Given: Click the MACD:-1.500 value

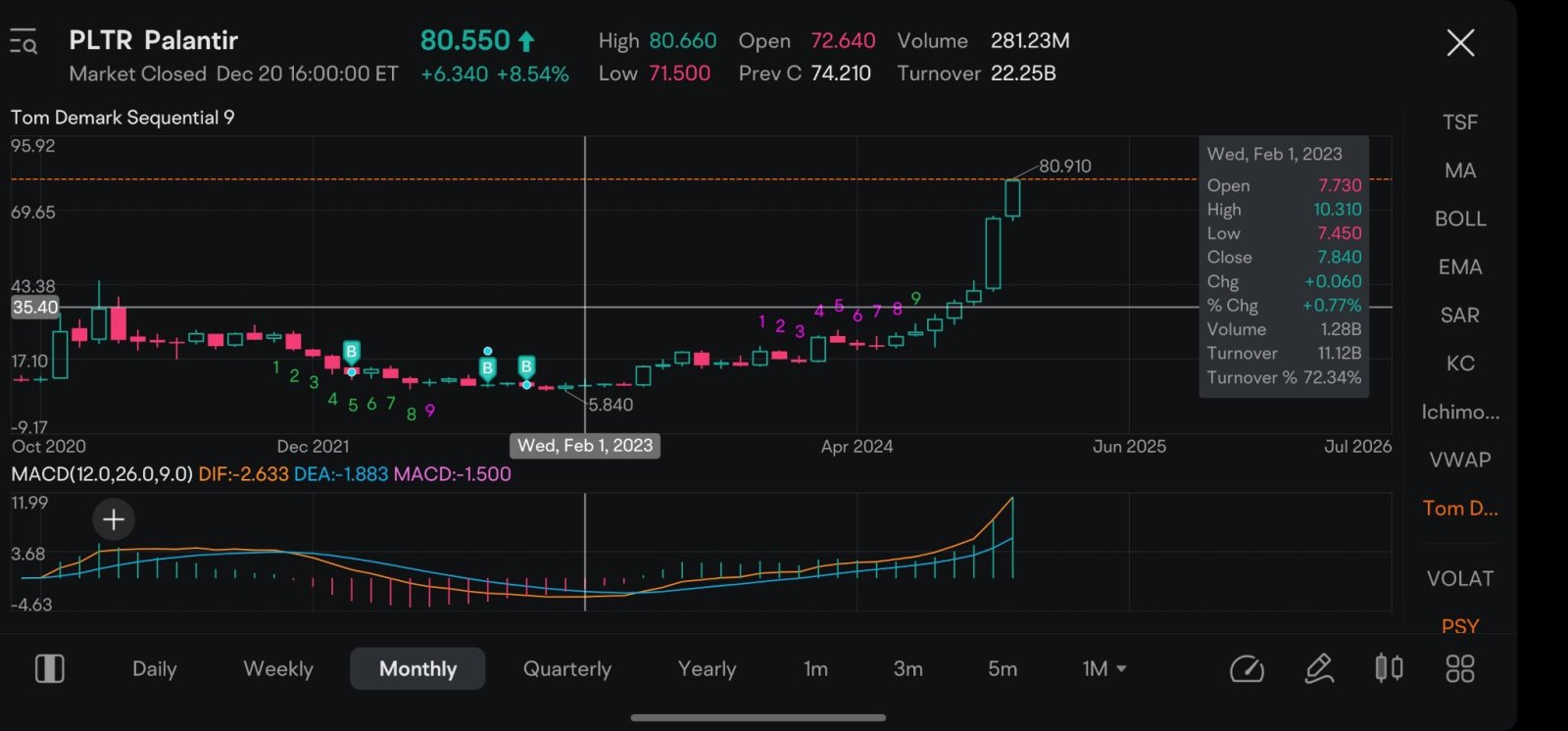Looking at the screenshot, I should click(452, 474).
